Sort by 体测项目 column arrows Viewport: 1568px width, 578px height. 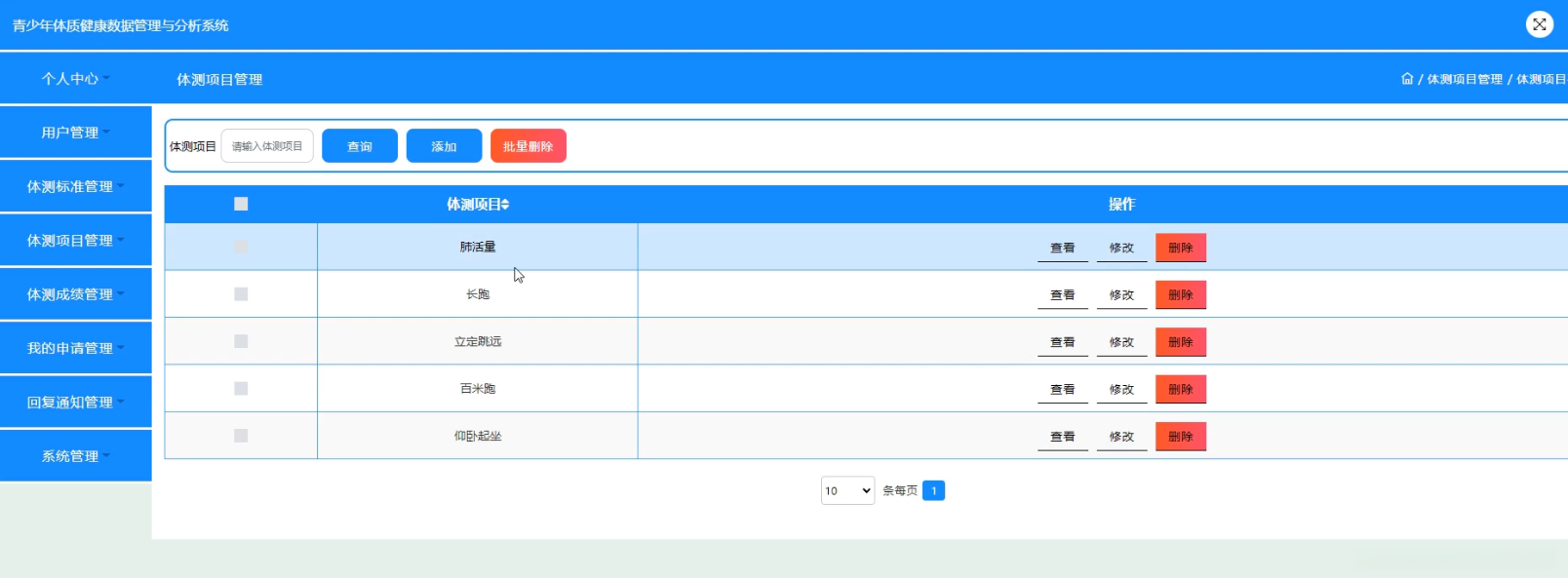505,204
